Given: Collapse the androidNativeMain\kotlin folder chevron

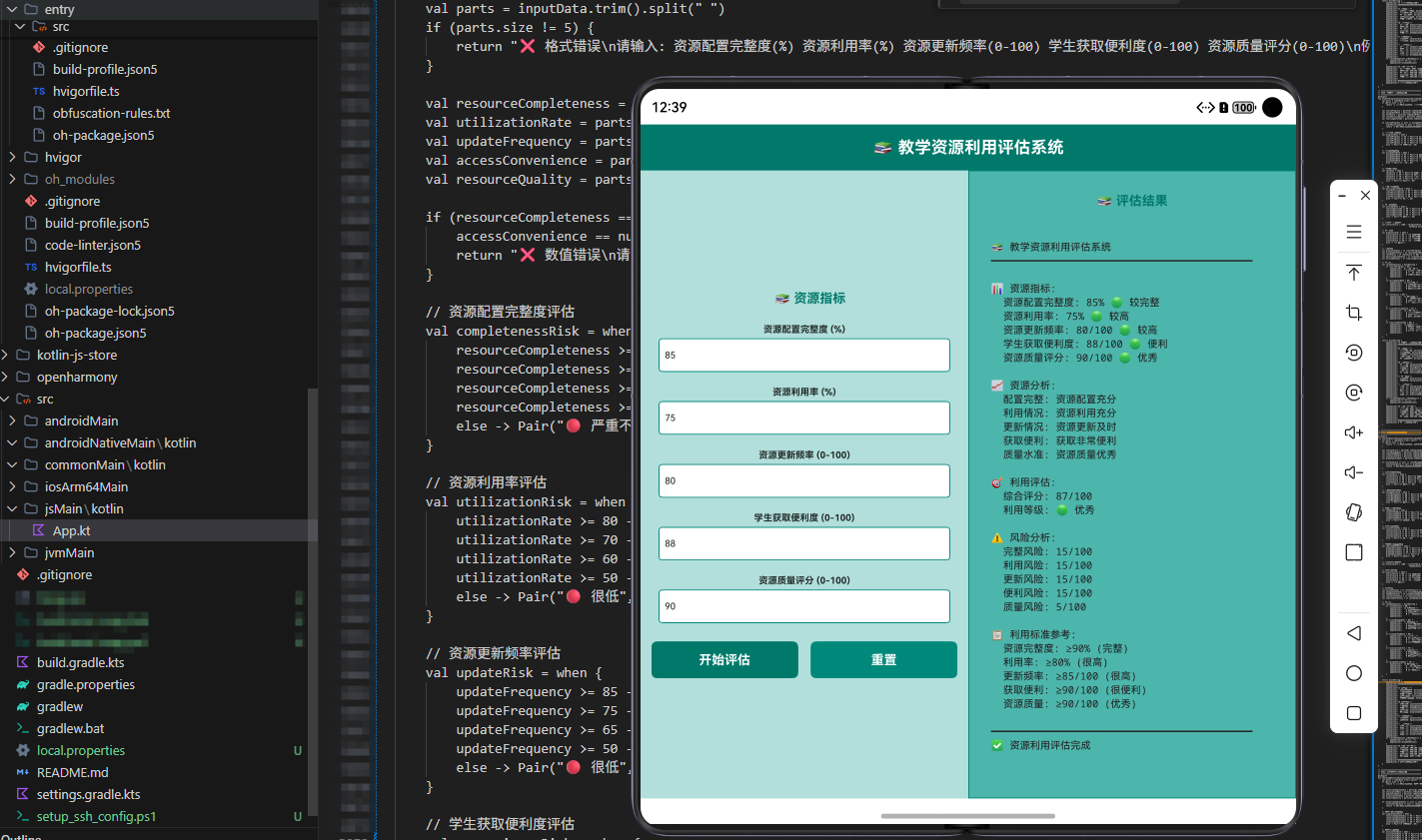Looking at the screenshot, I should click(x=12, y=442).
